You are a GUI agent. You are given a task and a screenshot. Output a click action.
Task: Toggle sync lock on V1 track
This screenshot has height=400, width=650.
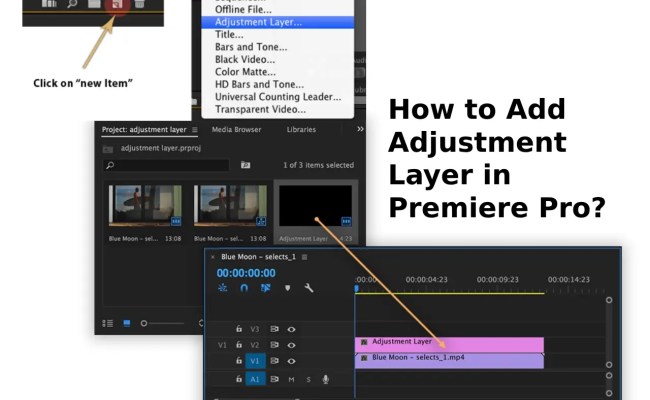(x=274, y=361)
